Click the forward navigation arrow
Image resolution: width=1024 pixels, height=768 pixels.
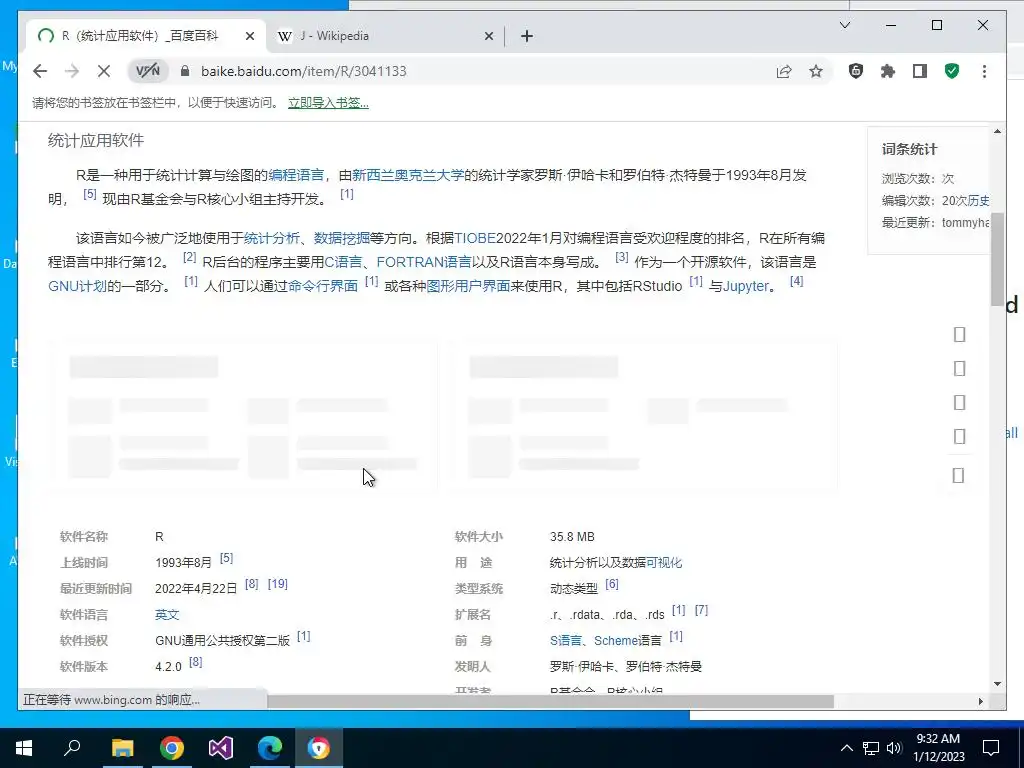tap(72, 71)
